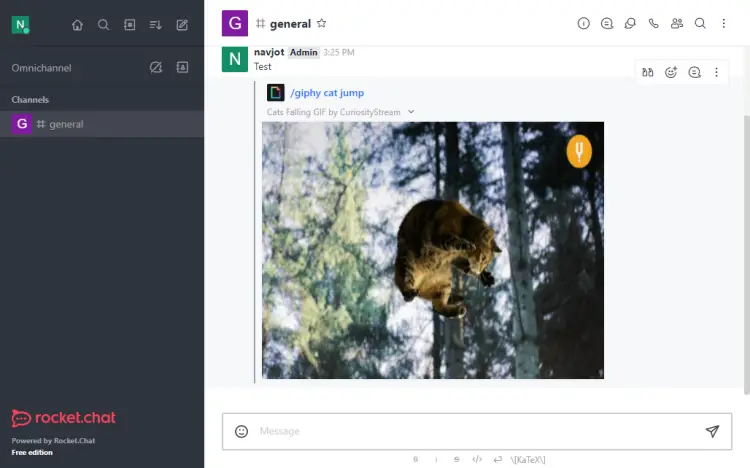Open Threads icon in channel header
Screen dimensions: 750x468
click(x=607, y=23)
